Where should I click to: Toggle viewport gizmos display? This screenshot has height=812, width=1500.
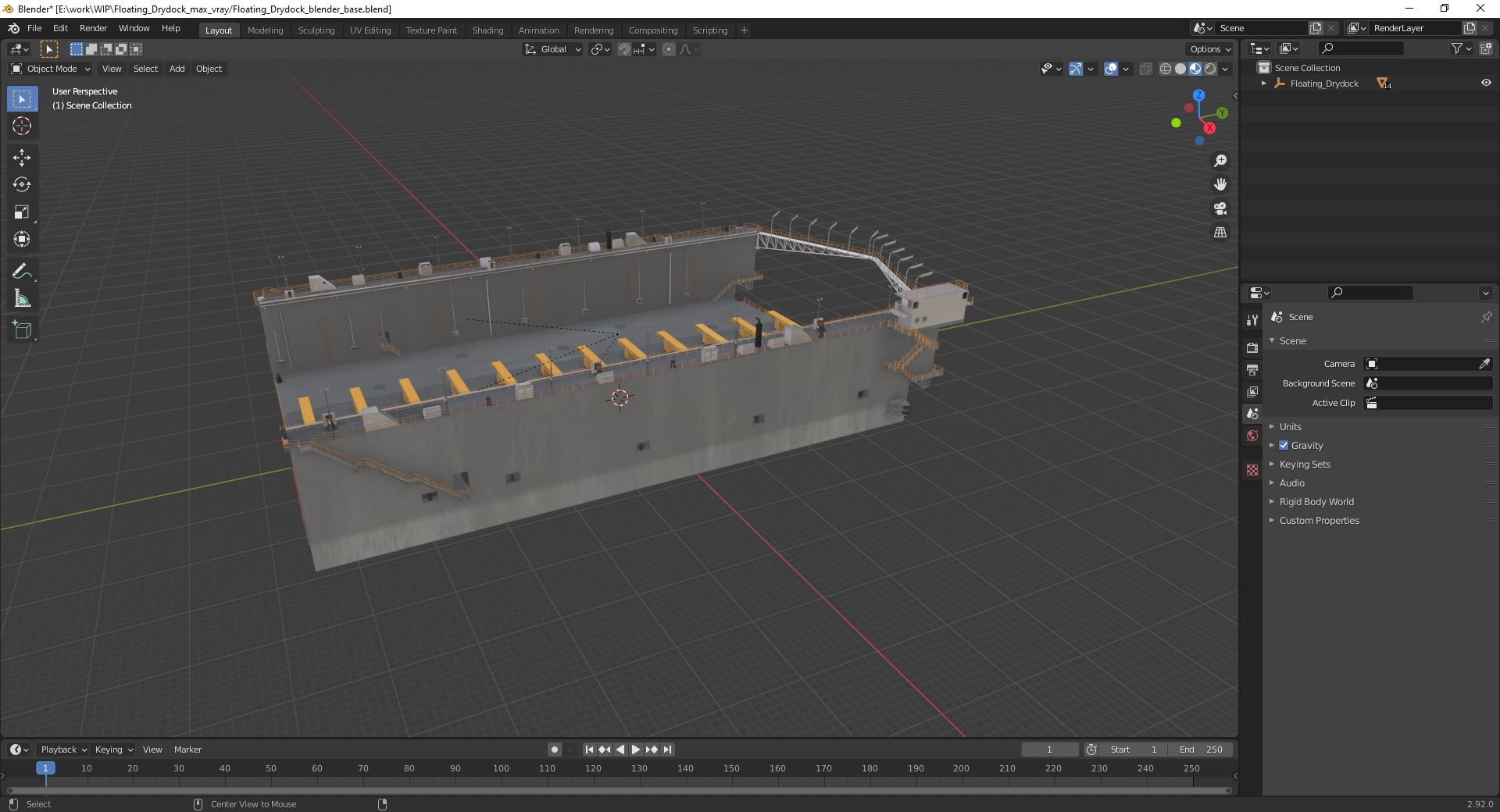pyautogui.click(x=1076, y=69)
